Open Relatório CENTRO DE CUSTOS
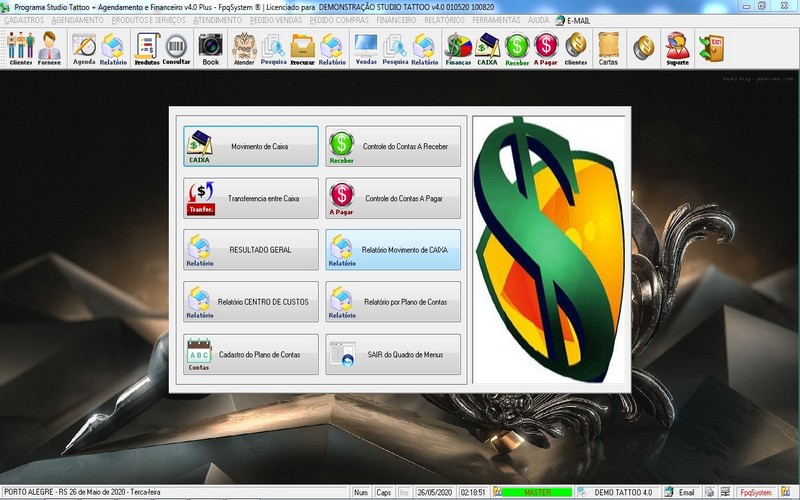 click(251, 301)
